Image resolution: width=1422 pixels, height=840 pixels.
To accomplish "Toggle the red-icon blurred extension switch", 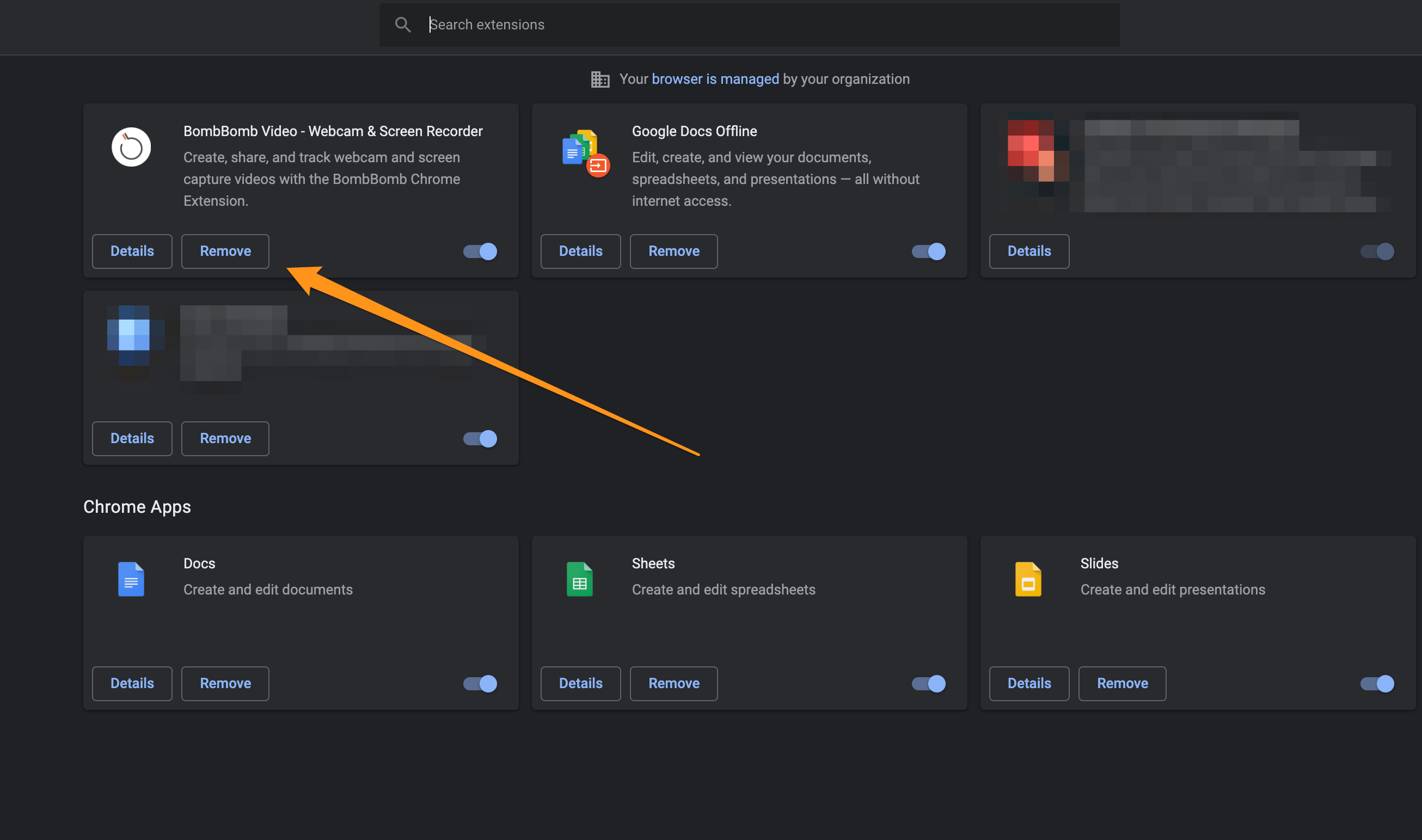I will coord(1377,252).
